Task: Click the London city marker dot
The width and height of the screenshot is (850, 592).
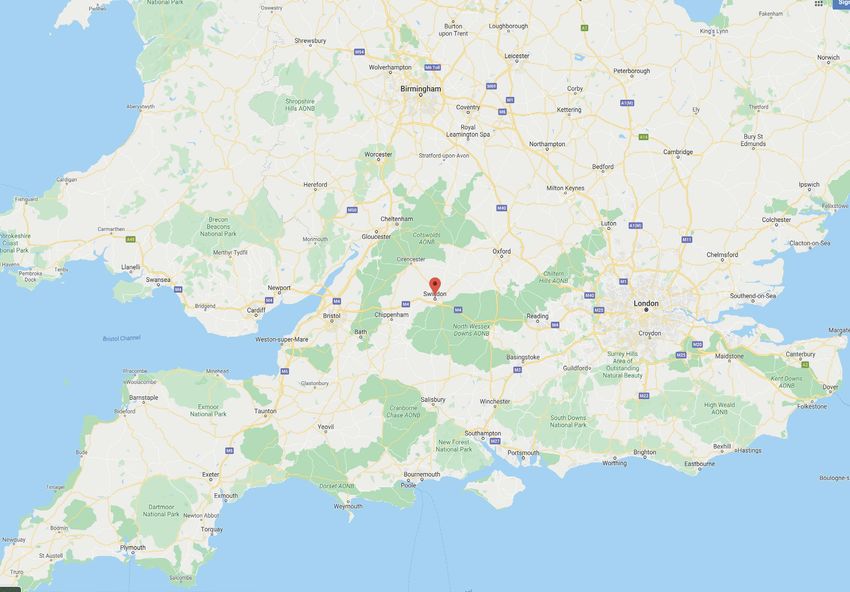Action: [646, 310]
